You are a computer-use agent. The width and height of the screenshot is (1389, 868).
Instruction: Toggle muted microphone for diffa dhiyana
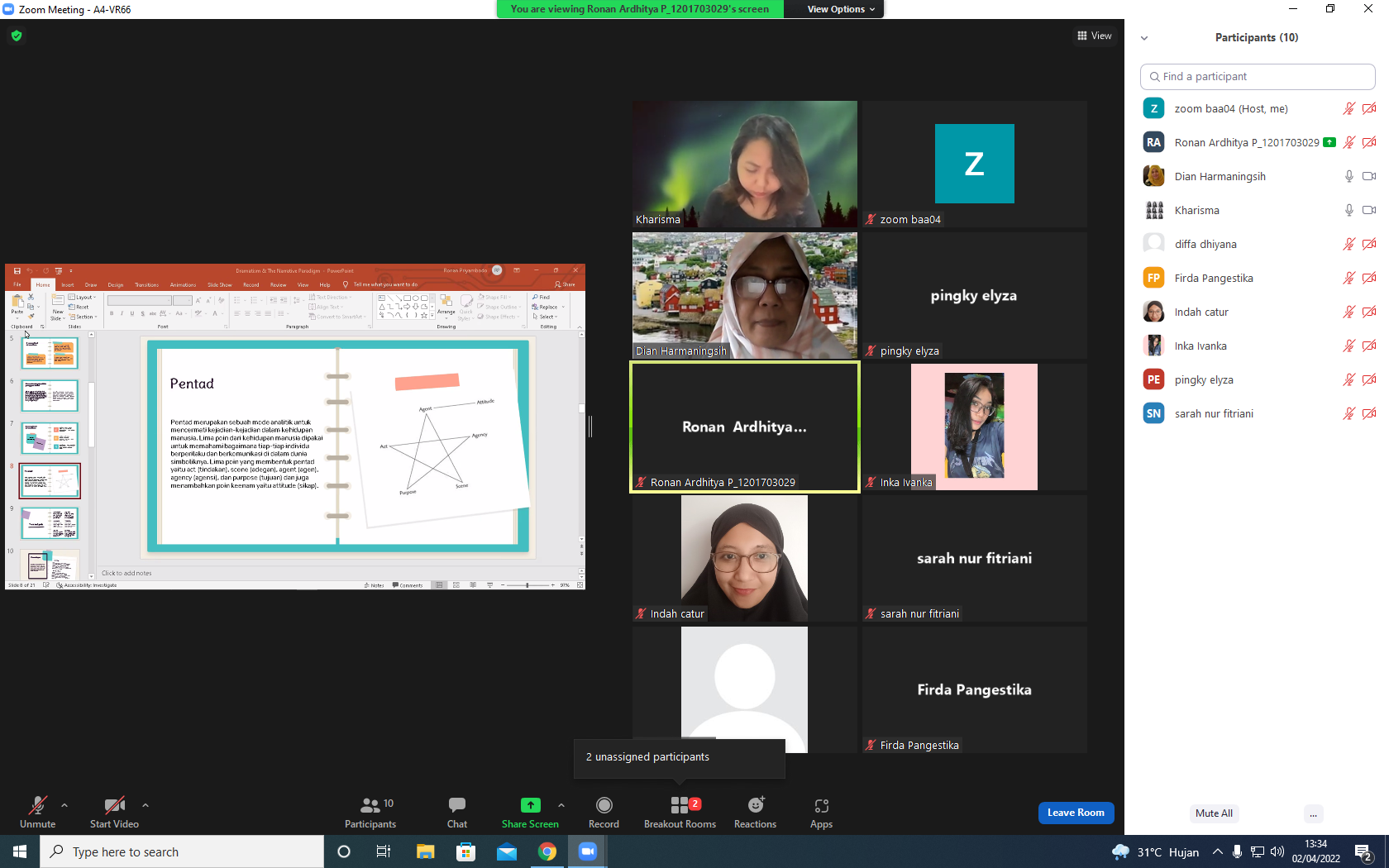[1349, 244]
